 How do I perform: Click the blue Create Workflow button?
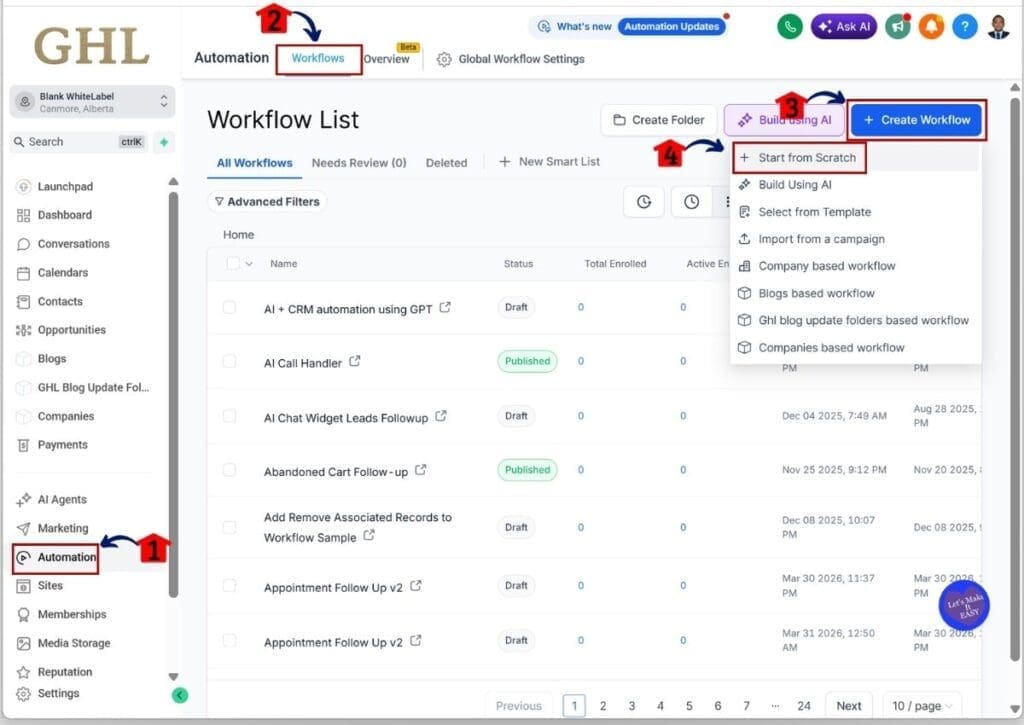916,119
